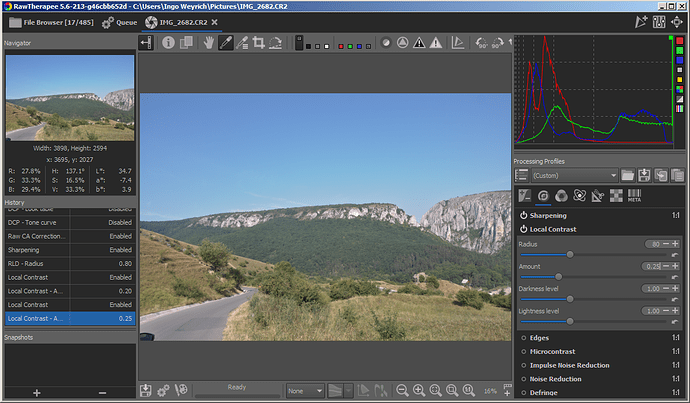Click the zoom out magnifier
The width and height of the screenshot is (690, 403).
[402, 390]
